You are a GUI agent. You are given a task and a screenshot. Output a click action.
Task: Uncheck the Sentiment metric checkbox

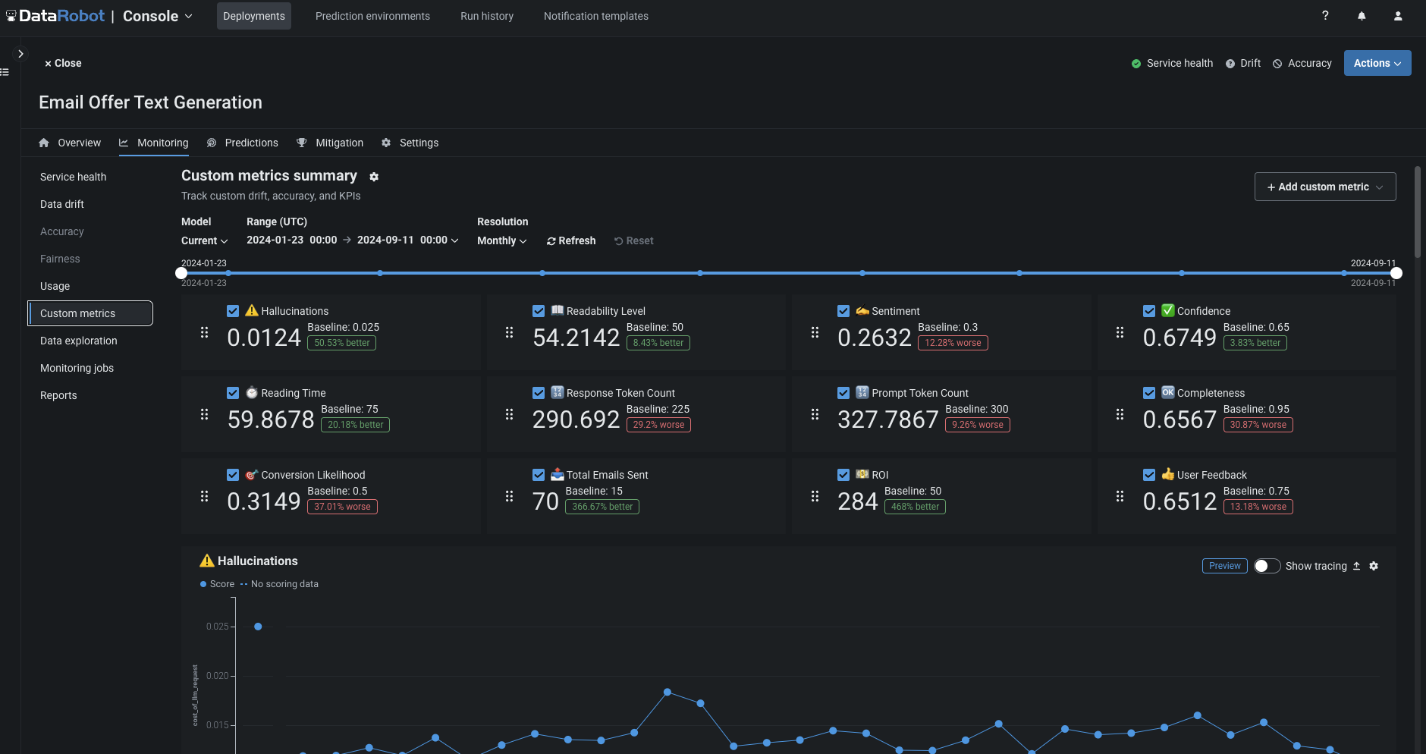[x=843, y=310]
